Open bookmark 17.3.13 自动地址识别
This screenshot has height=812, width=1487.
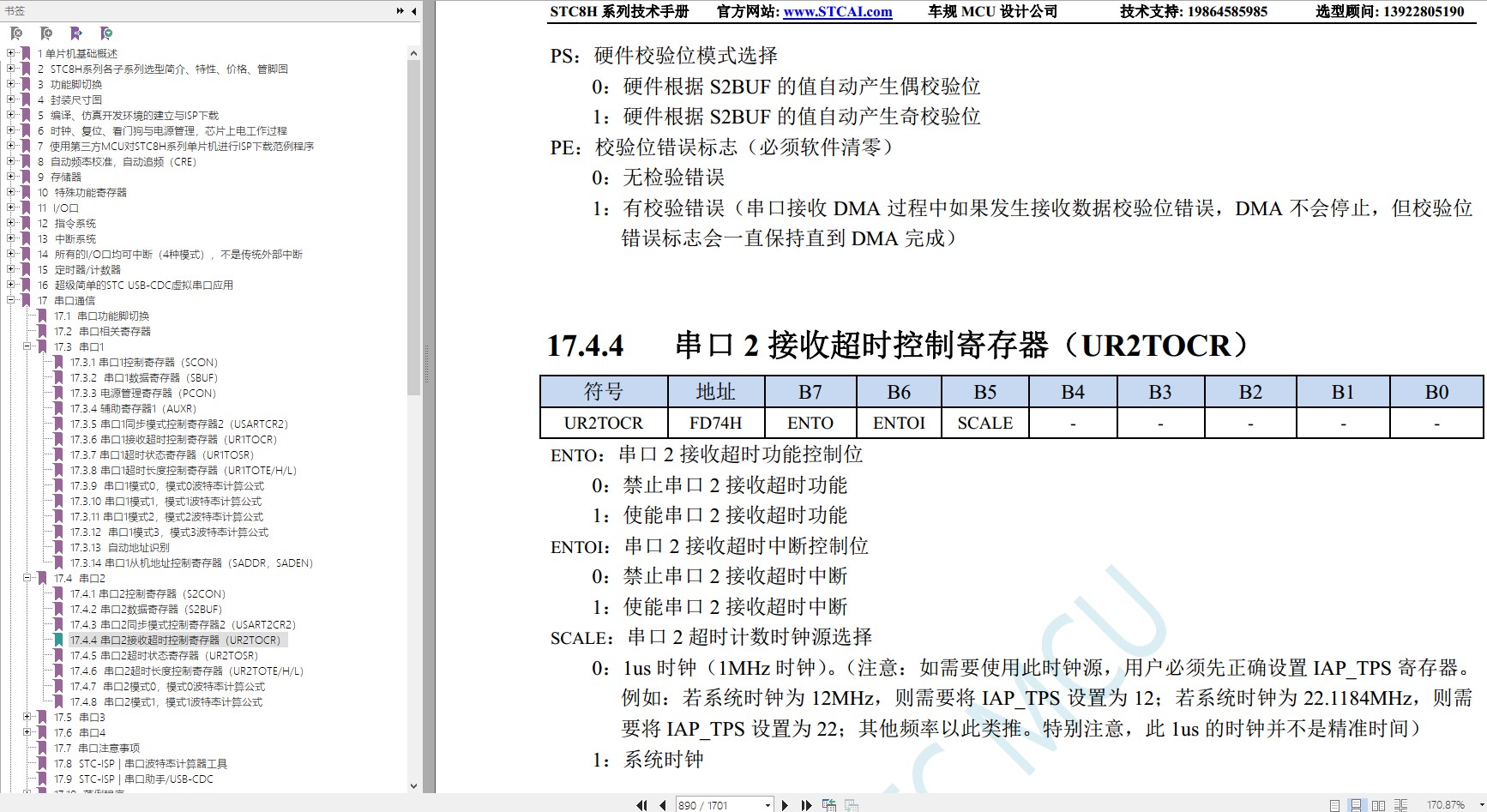[120, 547]
